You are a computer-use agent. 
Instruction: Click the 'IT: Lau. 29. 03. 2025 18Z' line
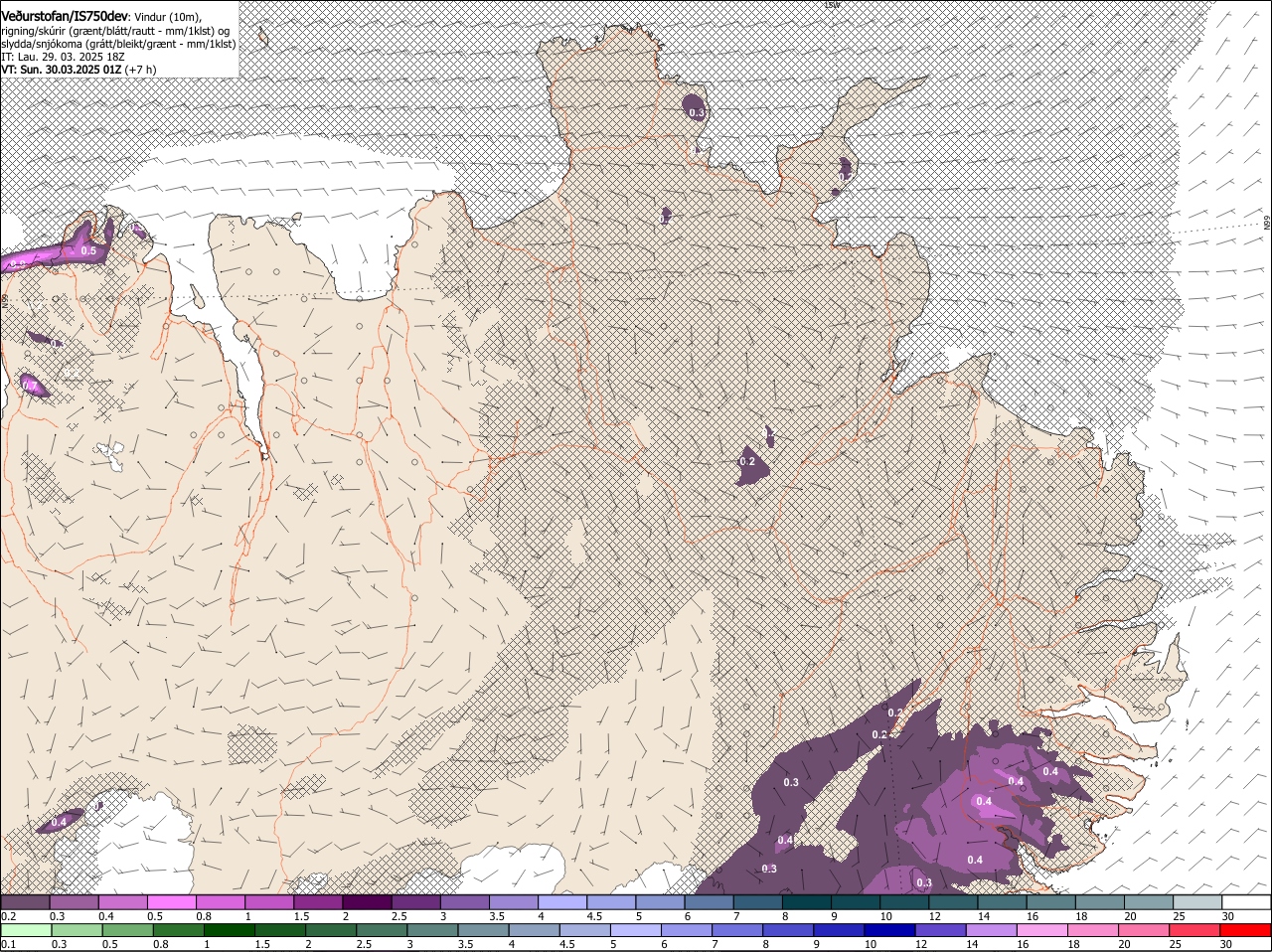point(63,57)
